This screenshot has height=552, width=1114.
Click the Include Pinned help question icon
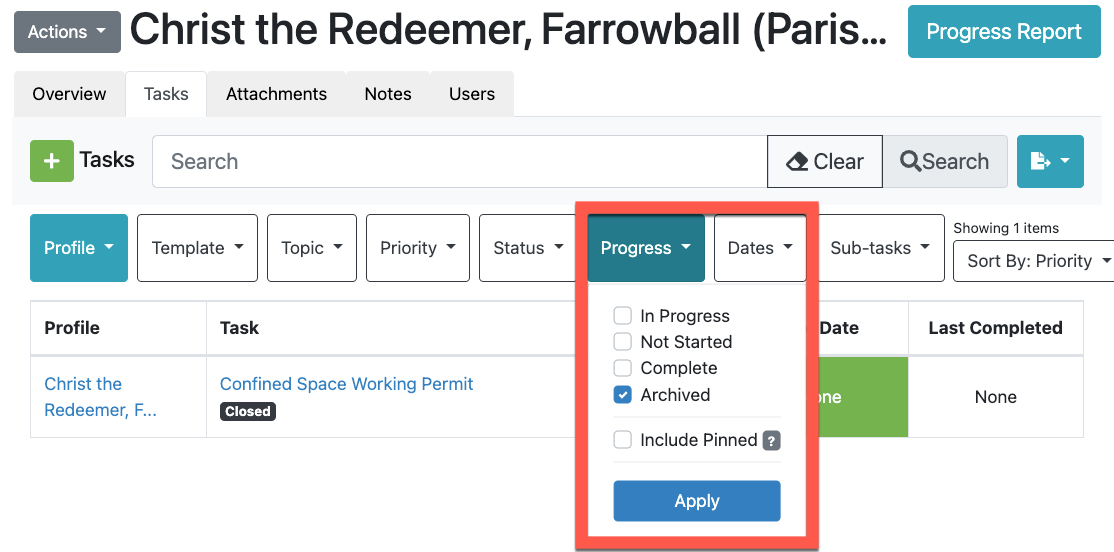pos(771,440)
